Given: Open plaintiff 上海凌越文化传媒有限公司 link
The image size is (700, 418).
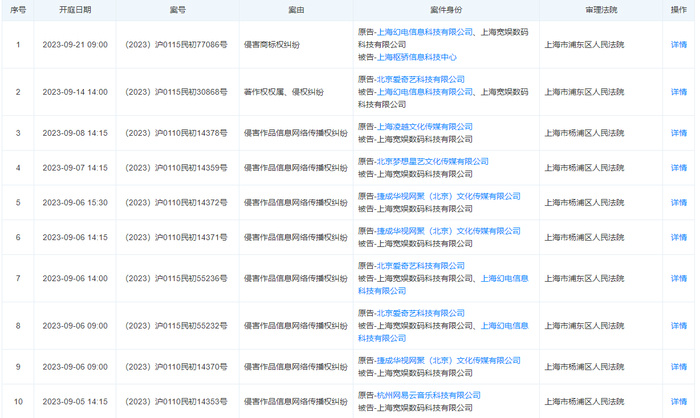Looking at the screenshot, I should click(425, 127).
